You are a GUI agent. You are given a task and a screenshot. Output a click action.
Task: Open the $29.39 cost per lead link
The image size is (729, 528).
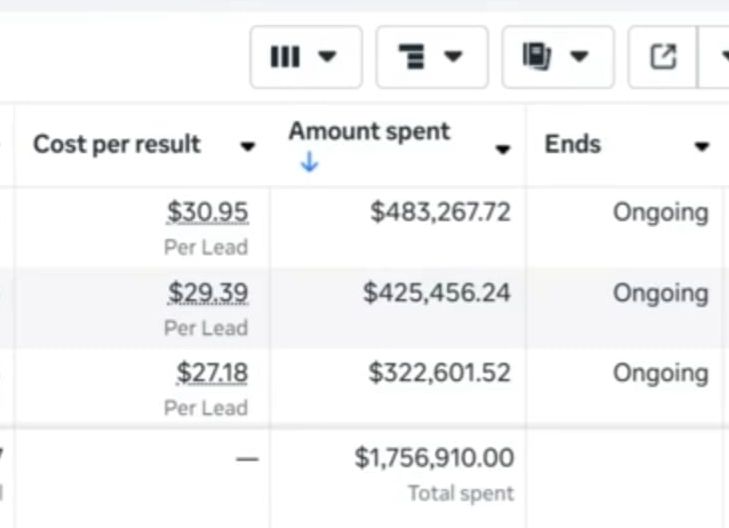(x=207, y=293)
